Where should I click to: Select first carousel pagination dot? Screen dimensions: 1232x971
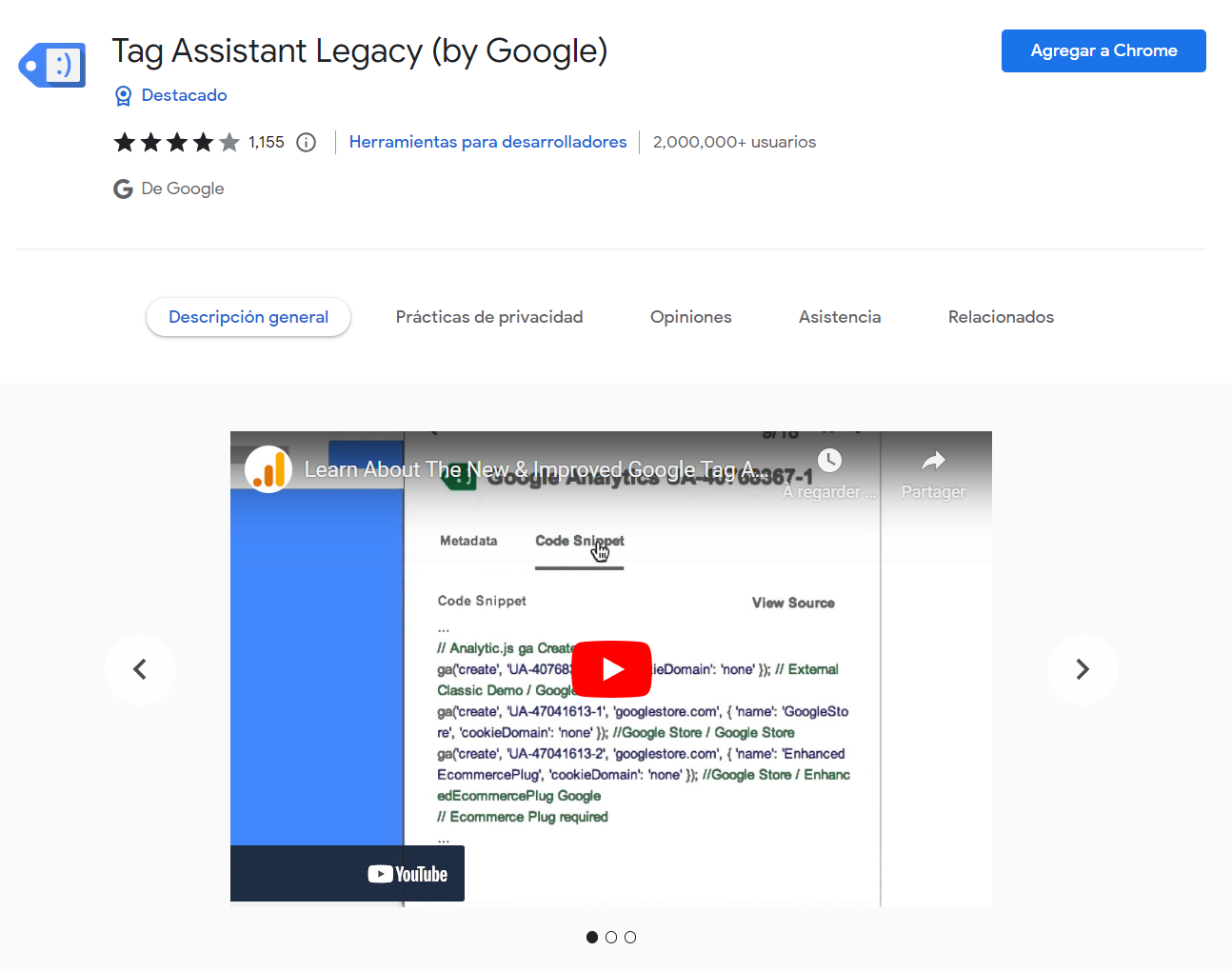pyautogui.click(x=592, y=938)
